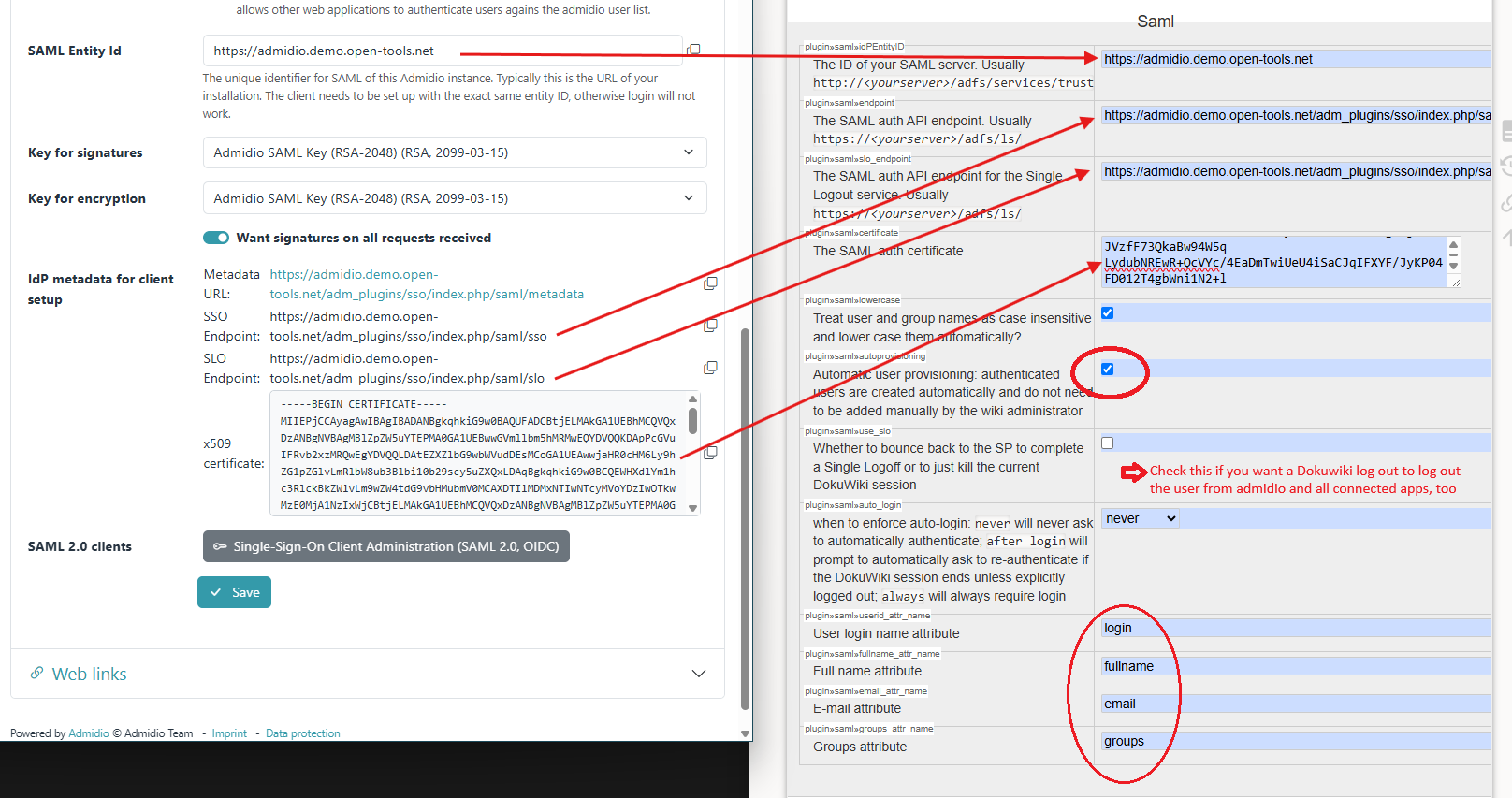Uncheck the automatic user provisioning checkbox
The height and width of the screenshot is (798, 1512).
[x=1107, y=370]
